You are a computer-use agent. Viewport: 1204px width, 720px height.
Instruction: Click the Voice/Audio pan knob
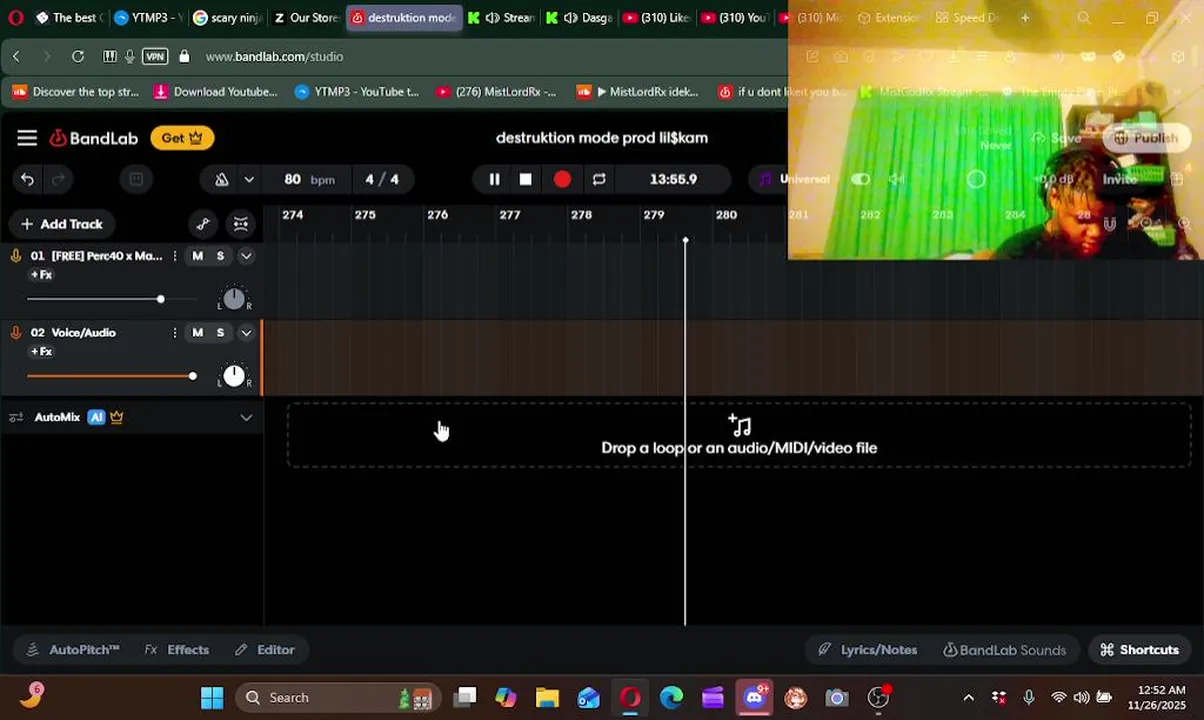click(x=234, y=375)
